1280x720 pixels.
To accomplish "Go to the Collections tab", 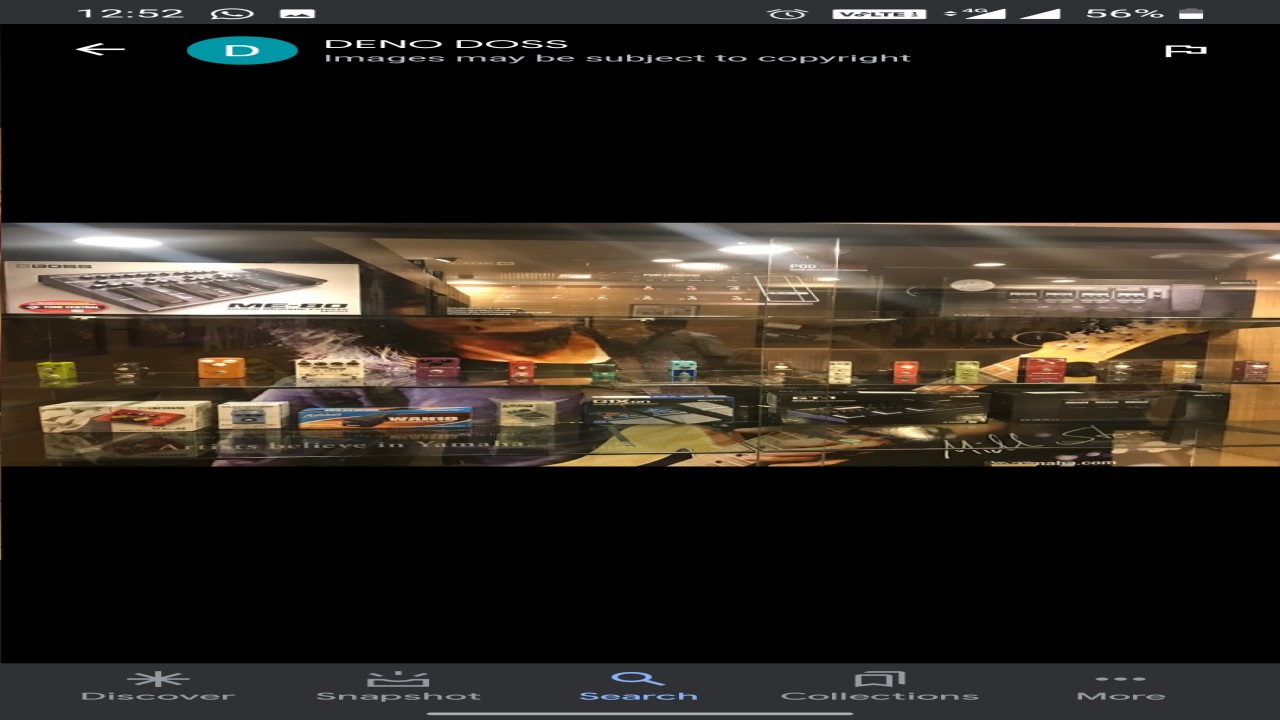I will coord(879,687).
